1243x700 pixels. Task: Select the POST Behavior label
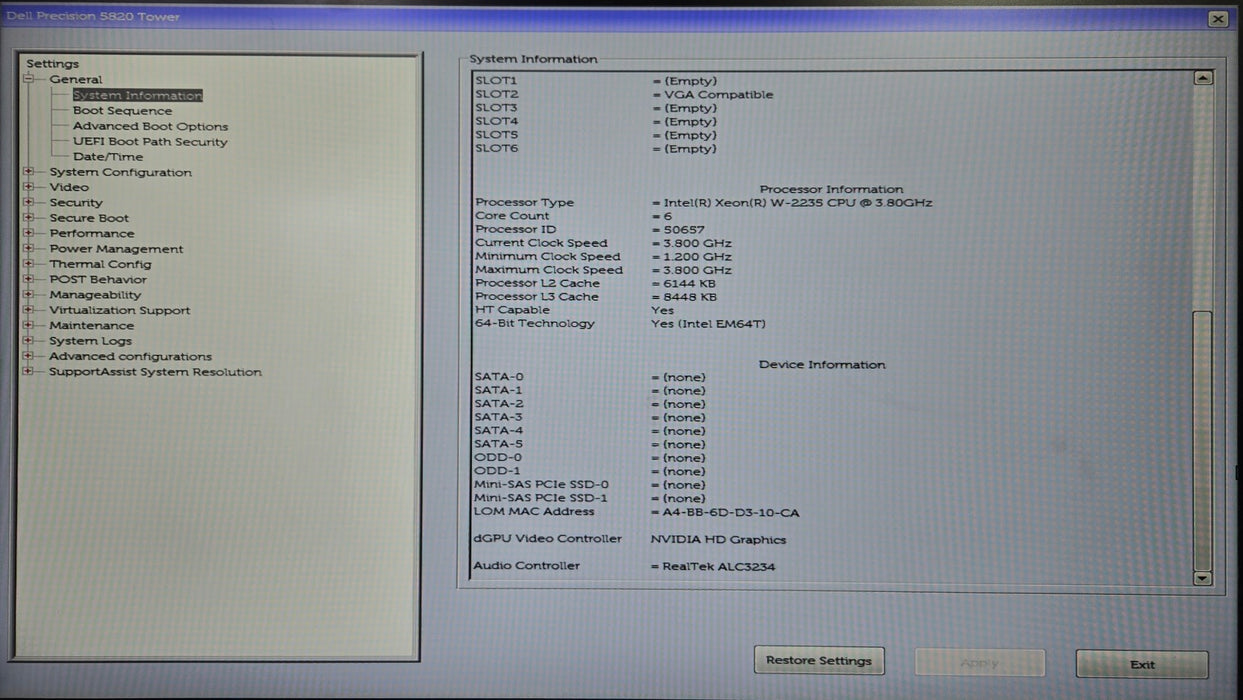point(98,279)
